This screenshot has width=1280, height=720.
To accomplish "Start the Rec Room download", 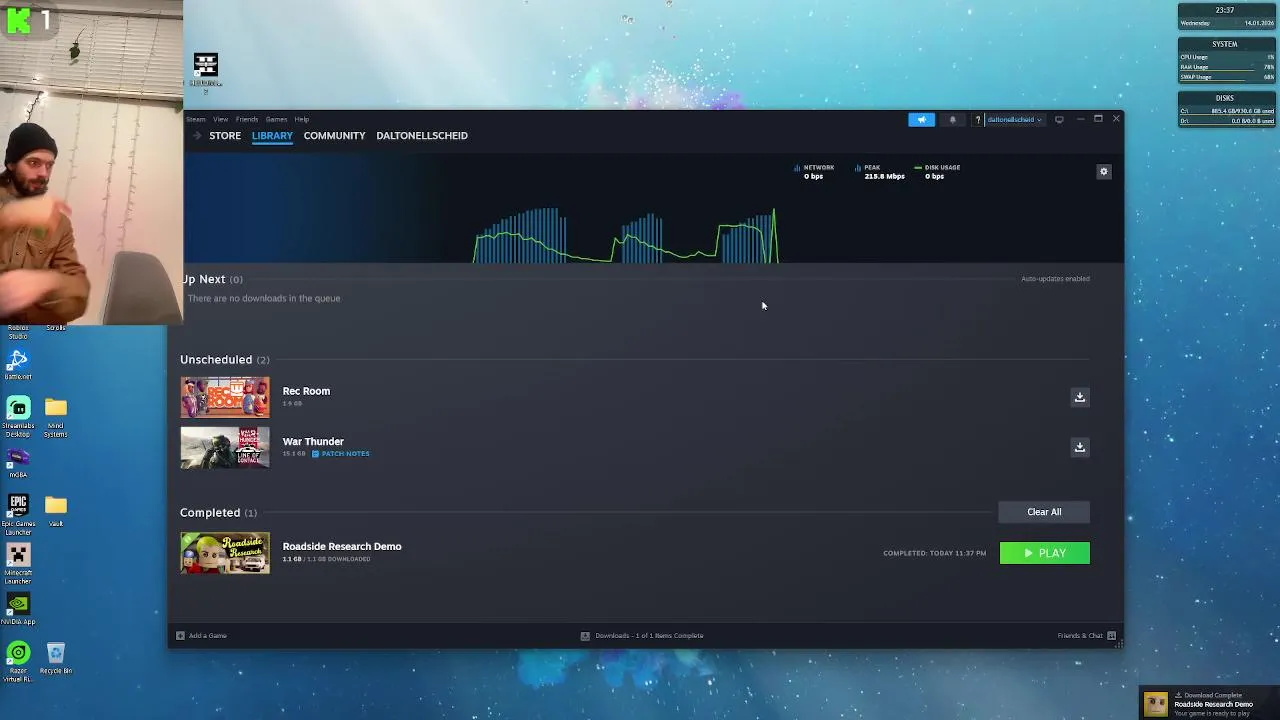I will [1079, 397].
